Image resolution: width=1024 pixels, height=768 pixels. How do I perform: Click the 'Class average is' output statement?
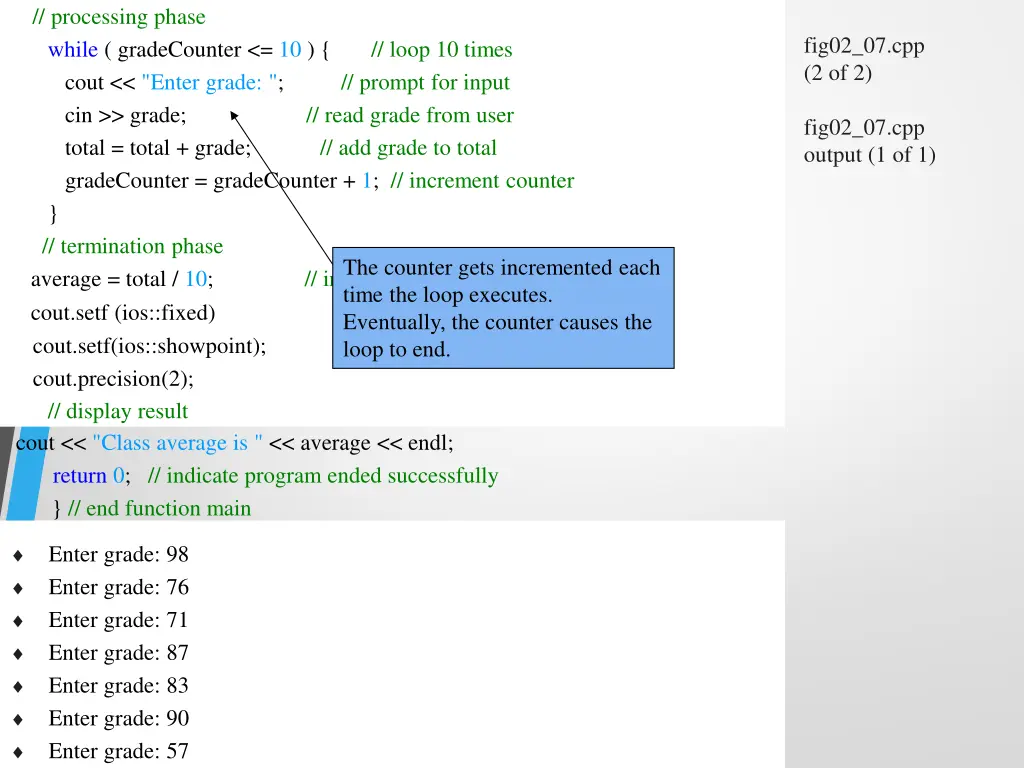click(x=234, y=443)
